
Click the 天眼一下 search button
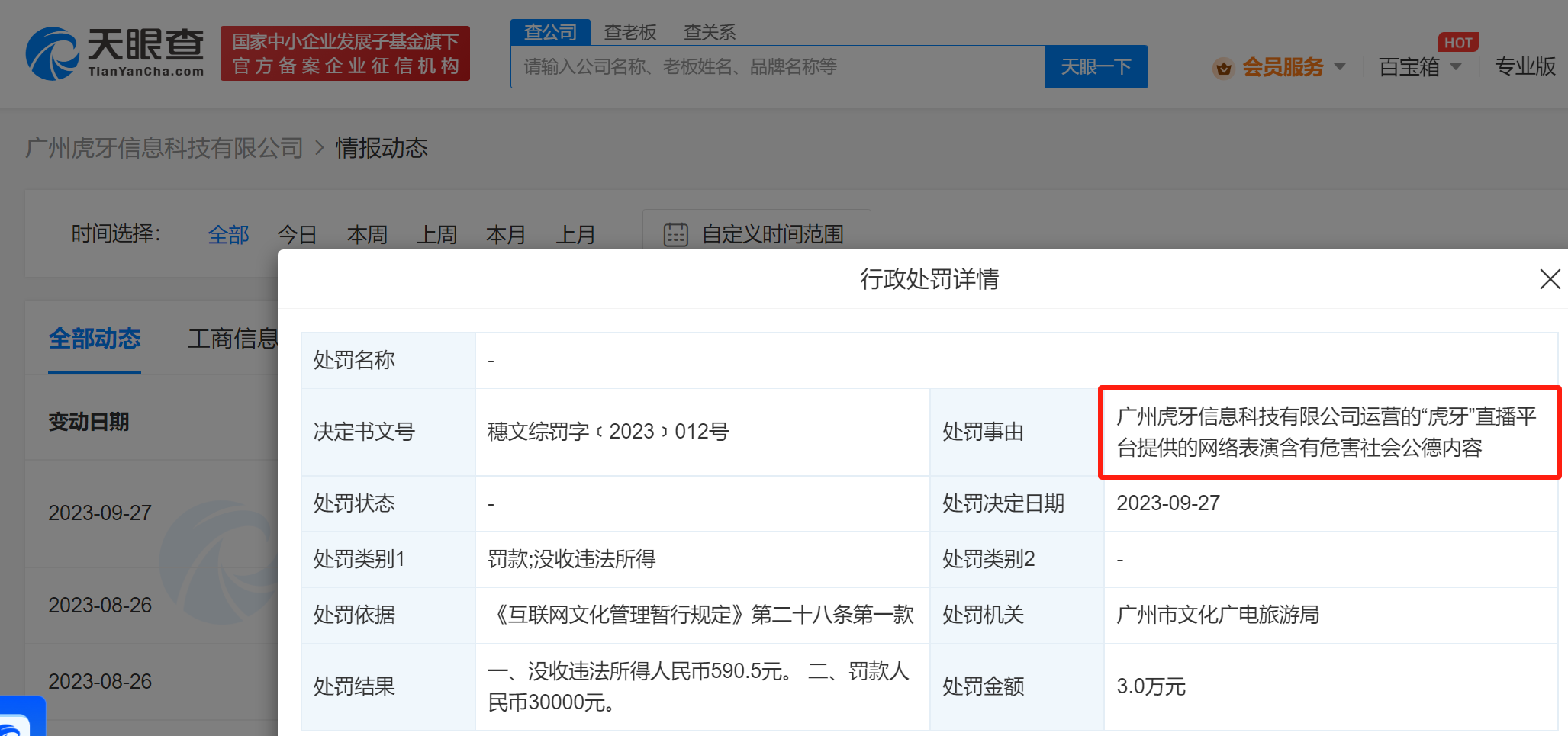tap(1096, 67)
